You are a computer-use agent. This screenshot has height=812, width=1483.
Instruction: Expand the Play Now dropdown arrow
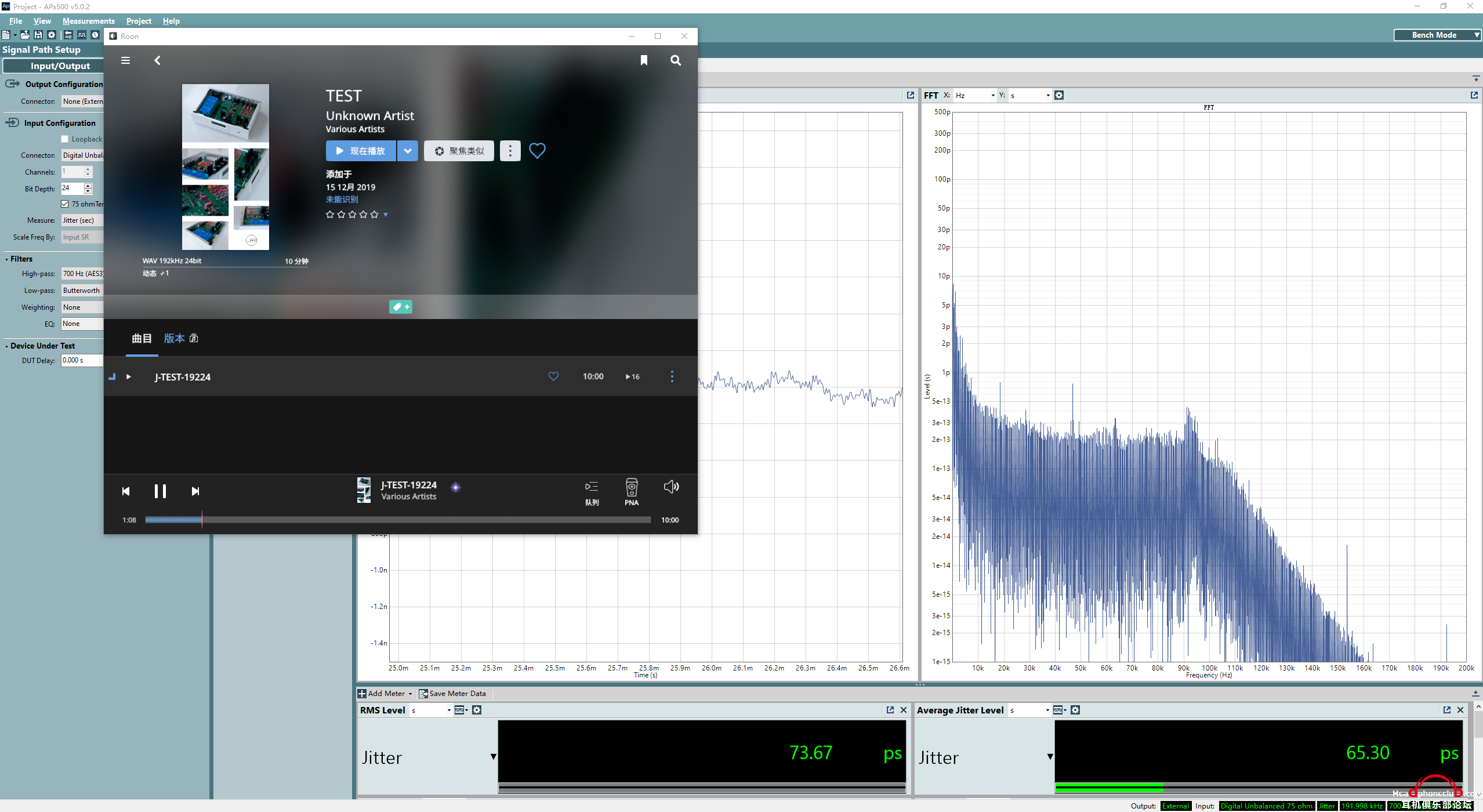[x=408, y=151]
